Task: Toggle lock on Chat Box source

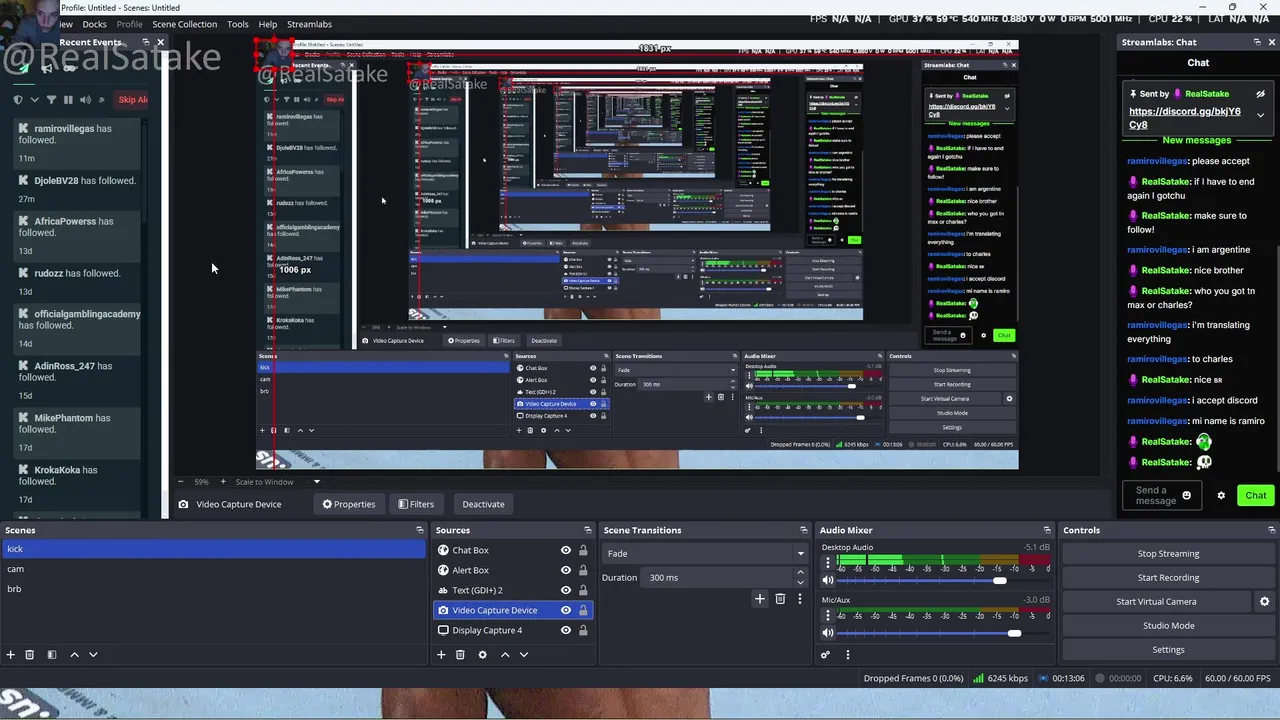Action: 583,550
